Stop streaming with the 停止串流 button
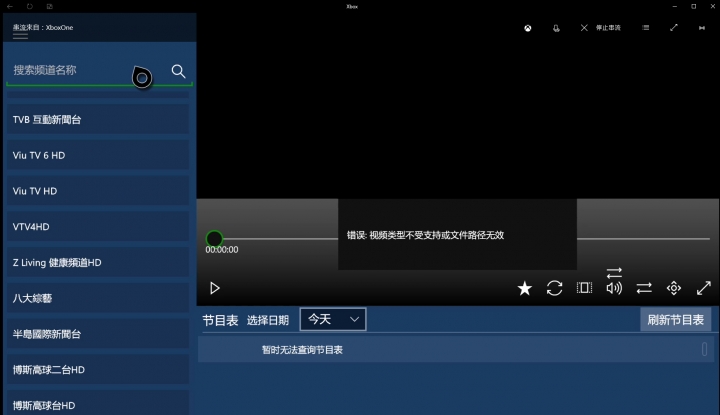Screen dimensions: 720x415 tap(600, 28)
